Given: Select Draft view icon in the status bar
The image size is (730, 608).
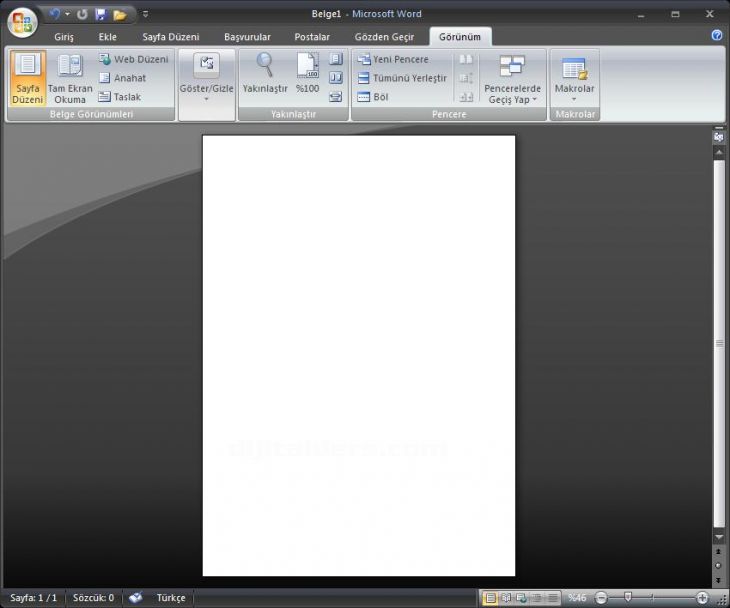Looking at the screenshot, I should [x=552, y=598].
